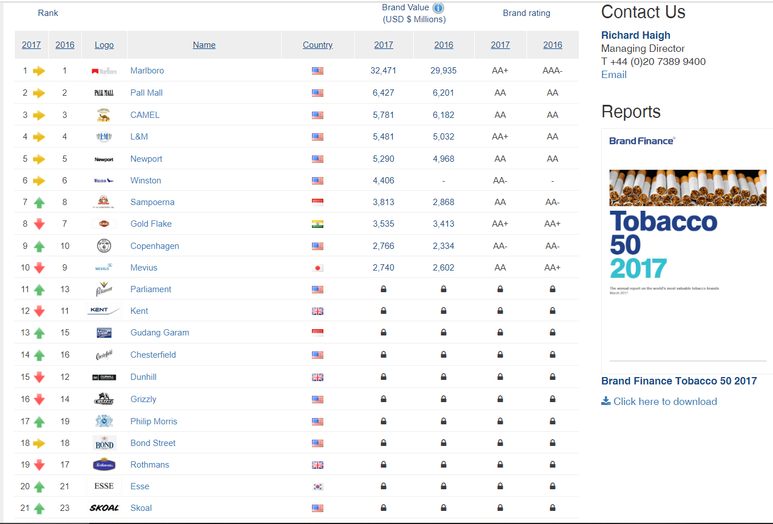773x524 pixels.
Task: Click the Parliament logo
Action: pos(104,289)
